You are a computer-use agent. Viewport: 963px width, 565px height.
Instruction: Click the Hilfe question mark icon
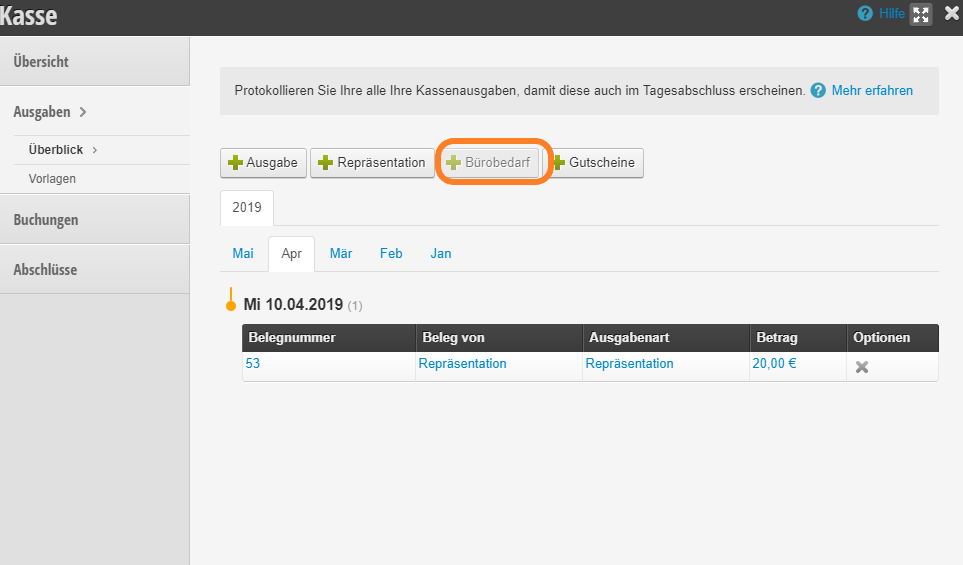click(x=865, y=14)
